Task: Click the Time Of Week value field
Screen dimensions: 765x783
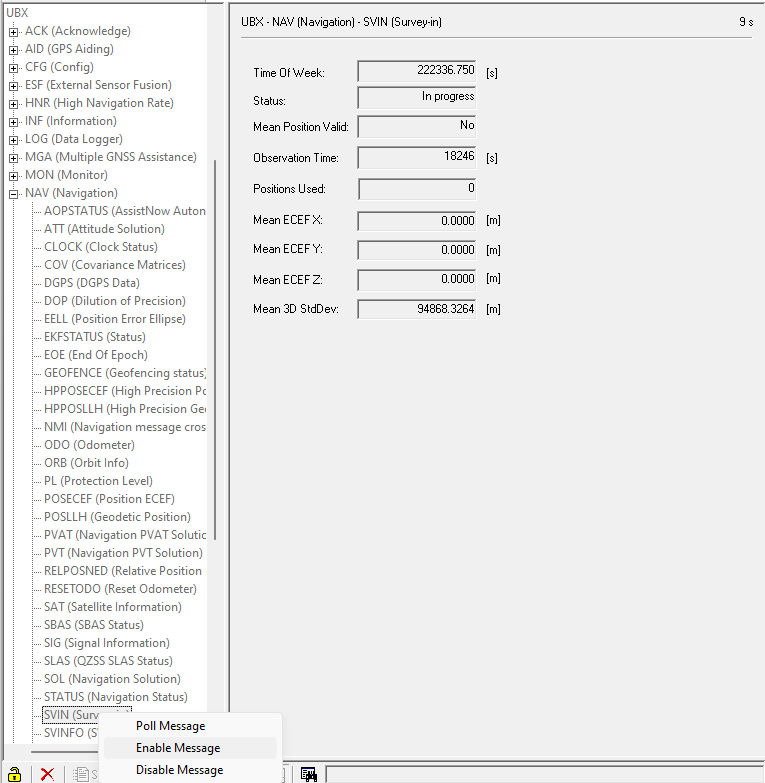Action: (x=416, y=72)
